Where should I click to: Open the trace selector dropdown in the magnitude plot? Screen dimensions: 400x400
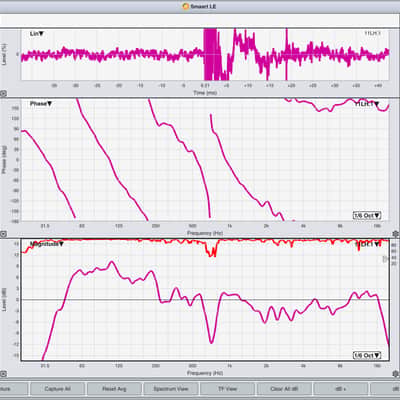(x=368, y=244)
